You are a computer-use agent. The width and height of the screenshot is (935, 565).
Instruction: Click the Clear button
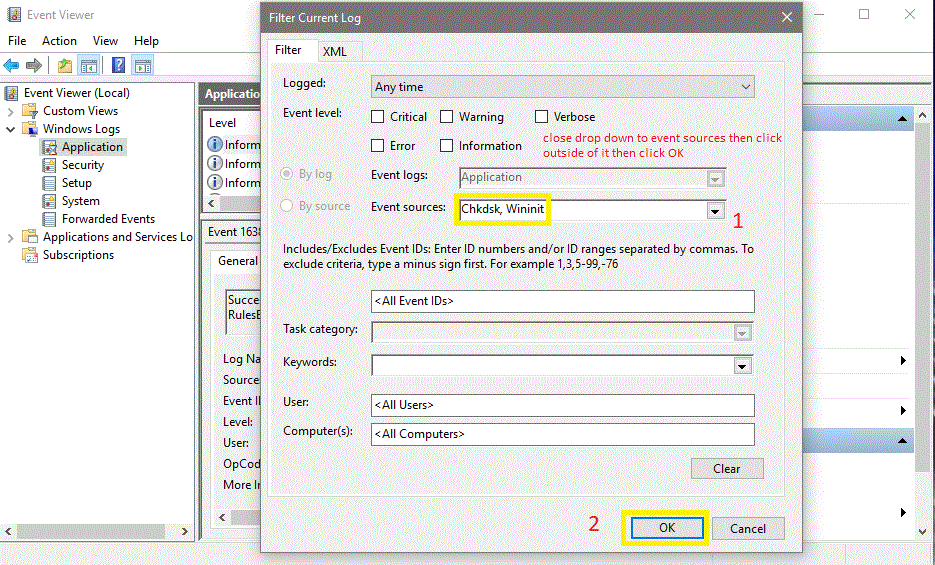click(x=727, y=468)
